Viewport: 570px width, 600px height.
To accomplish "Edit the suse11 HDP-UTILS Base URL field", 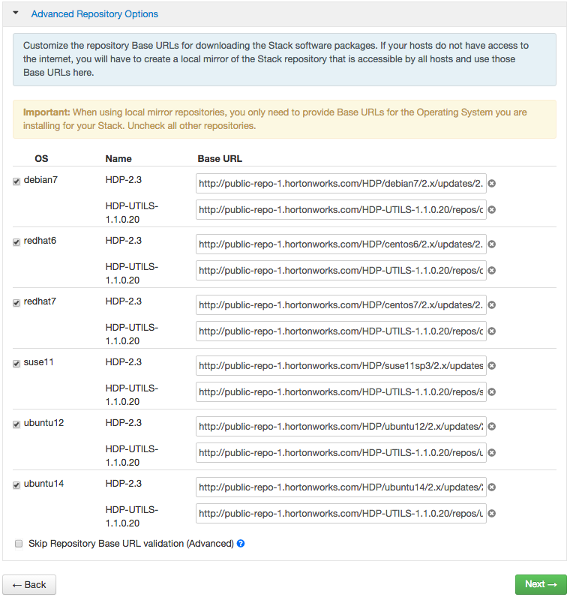I will [341, 392].
